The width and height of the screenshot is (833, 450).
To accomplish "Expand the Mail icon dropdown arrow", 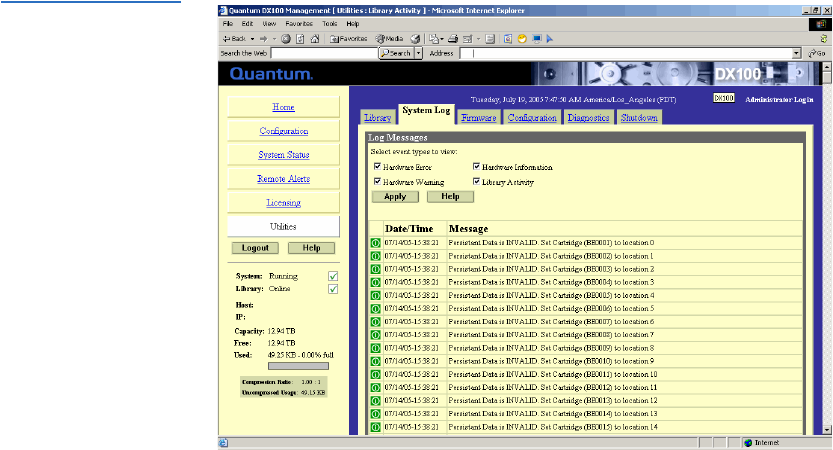I will (441, 38).
